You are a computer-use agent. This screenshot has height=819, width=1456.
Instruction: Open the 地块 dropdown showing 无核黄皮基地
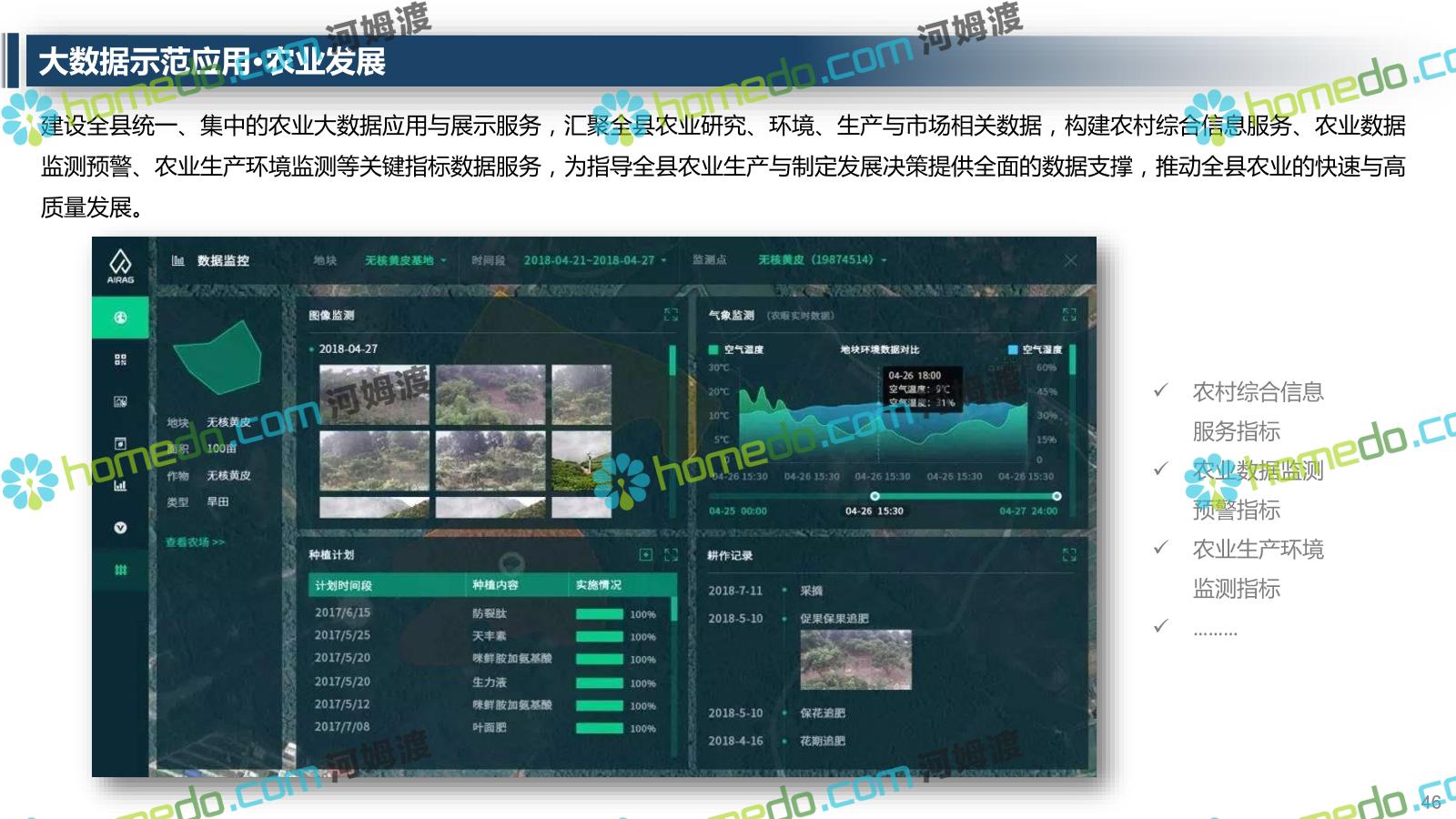[405, 260]
